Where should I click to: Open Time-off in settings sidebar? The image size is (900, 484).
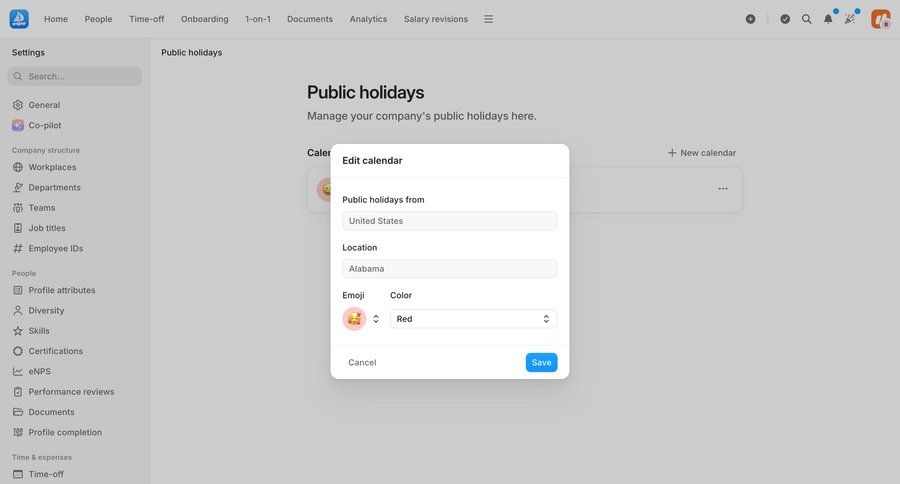point(46,474)
